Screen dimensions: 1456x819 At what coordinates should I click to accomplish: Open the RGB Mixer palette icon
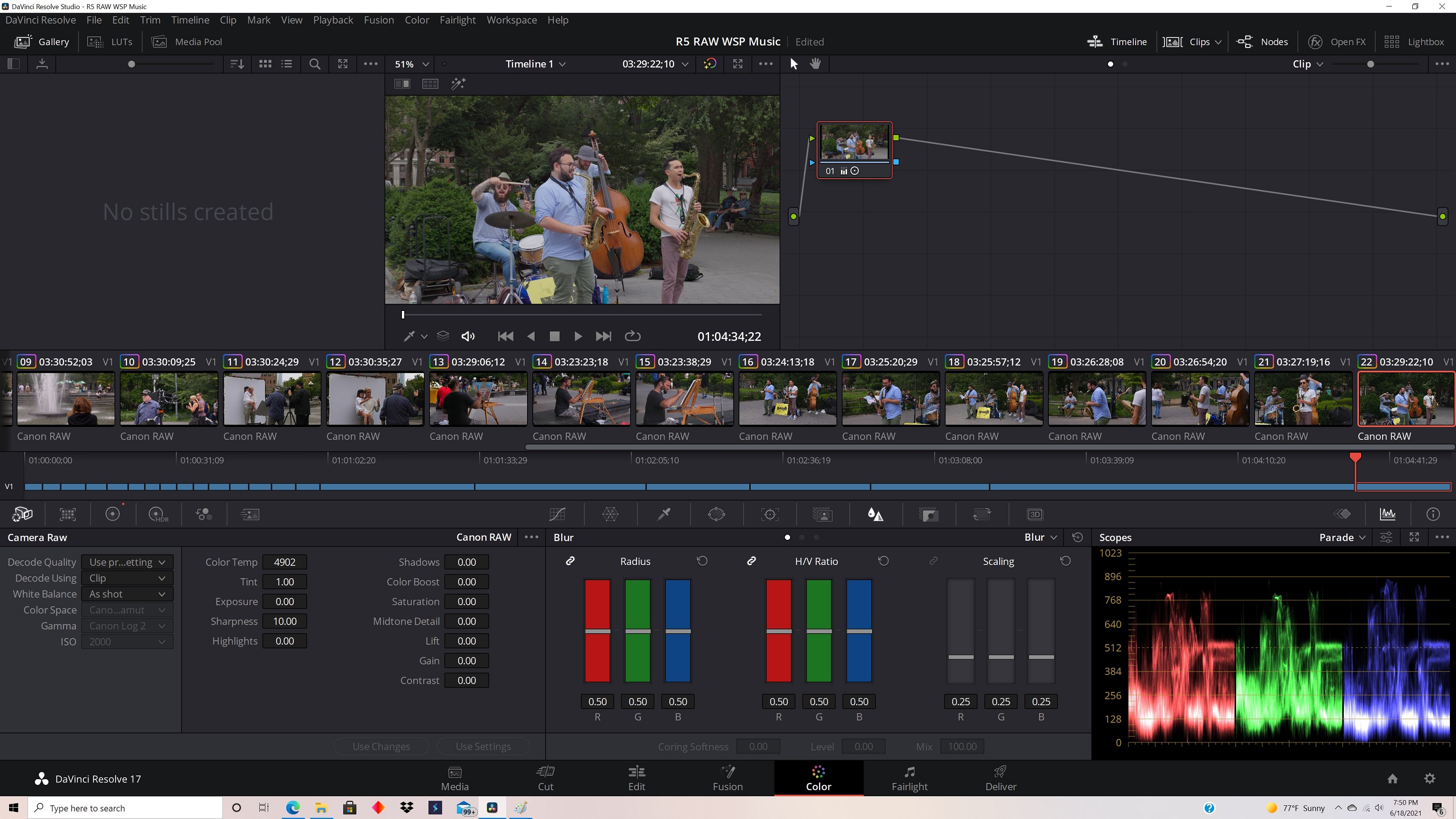pos(203,514)
